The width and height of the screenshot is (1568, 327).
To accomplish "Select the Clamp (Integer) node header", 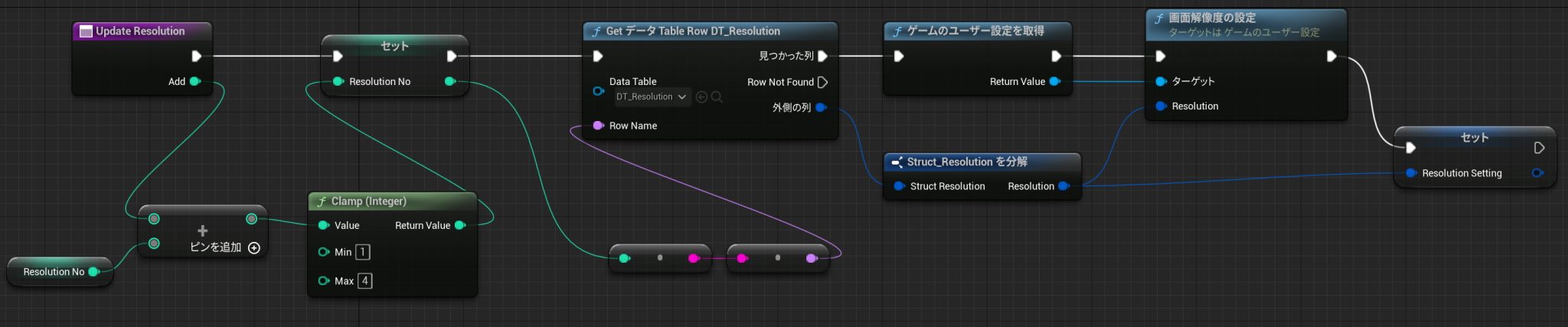I will 368,201.
